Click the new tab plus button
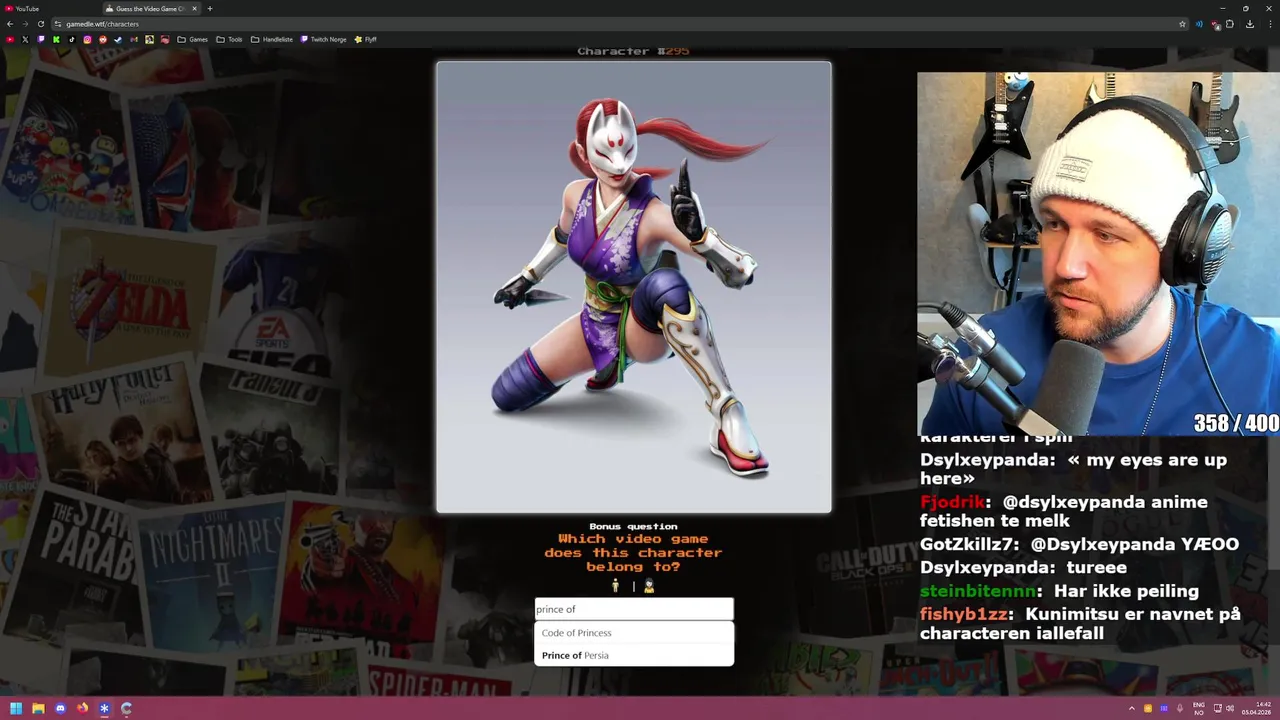 (x=210, y=8)
